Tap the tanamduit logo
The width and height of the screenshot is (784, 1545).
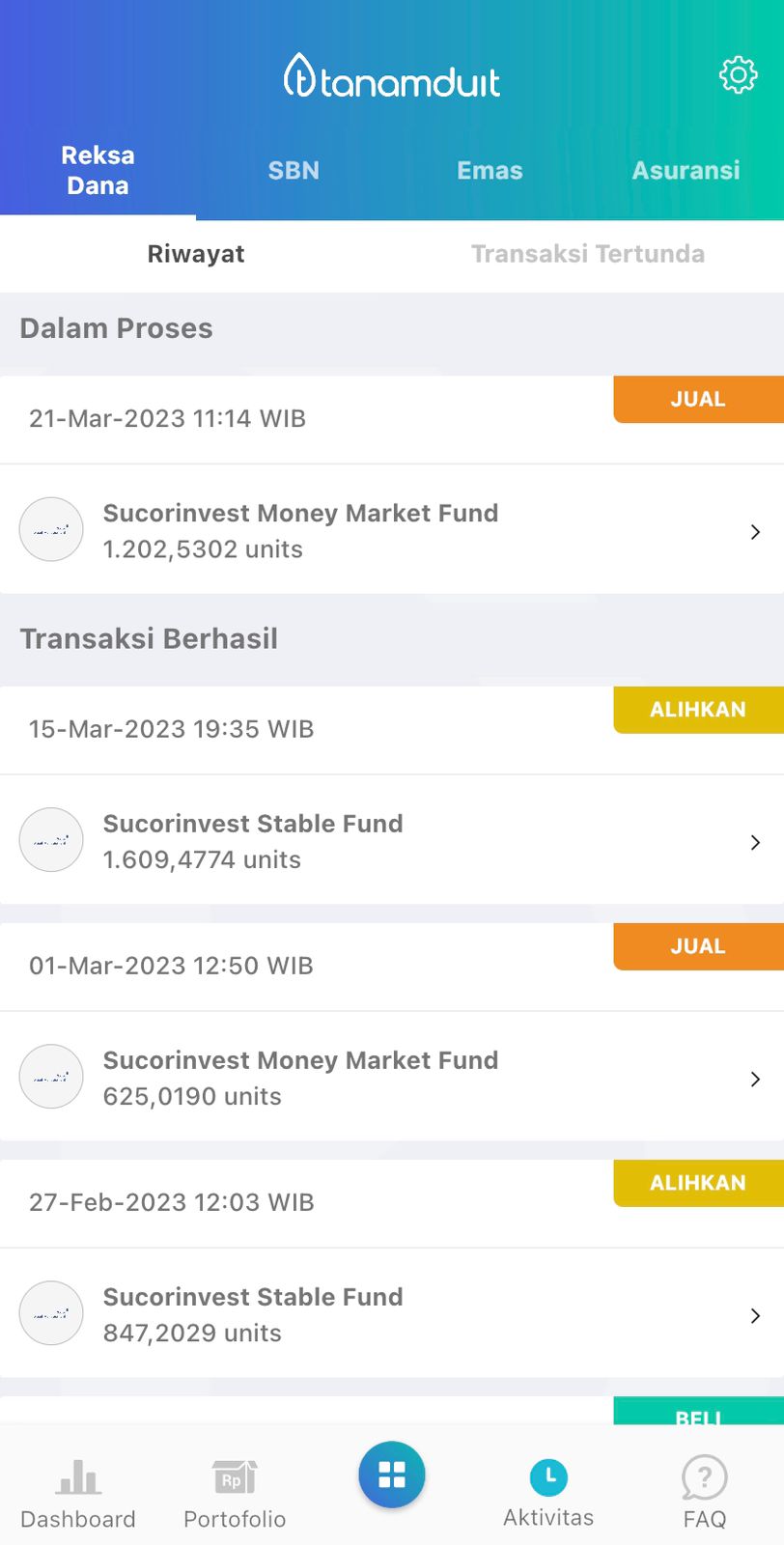[392, 77]
